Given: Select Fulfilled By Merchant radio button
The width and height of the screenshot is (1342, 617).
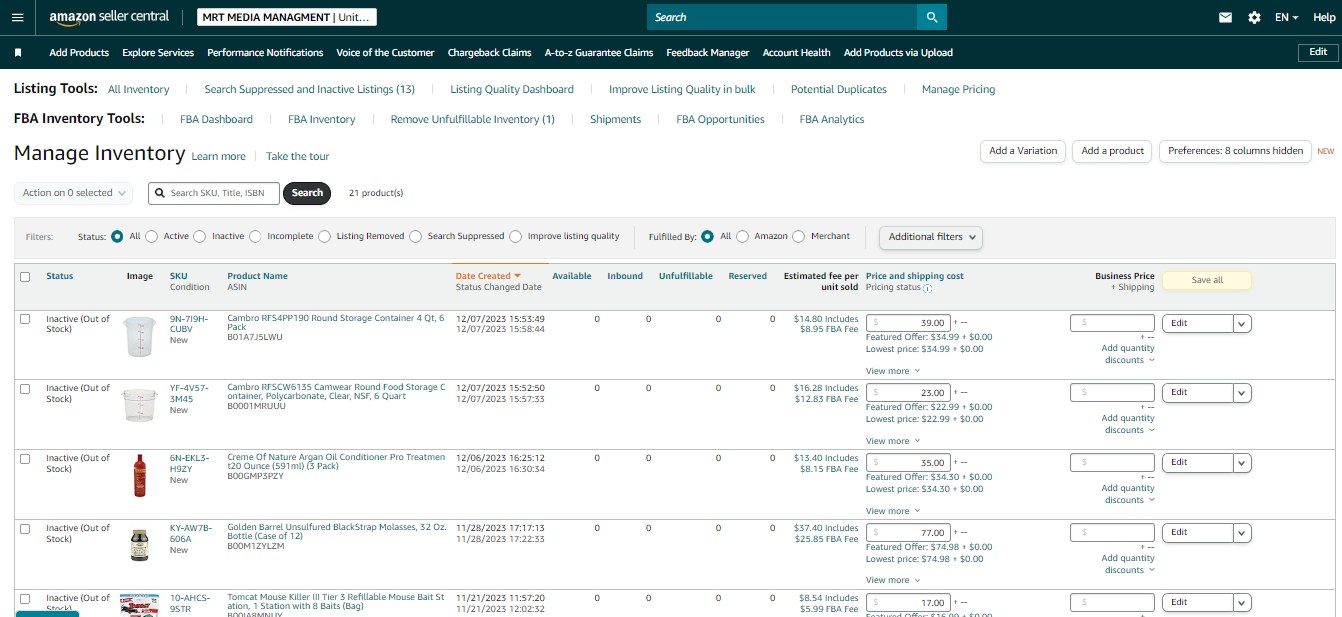Looking at the screenshot, I should 798,236.
